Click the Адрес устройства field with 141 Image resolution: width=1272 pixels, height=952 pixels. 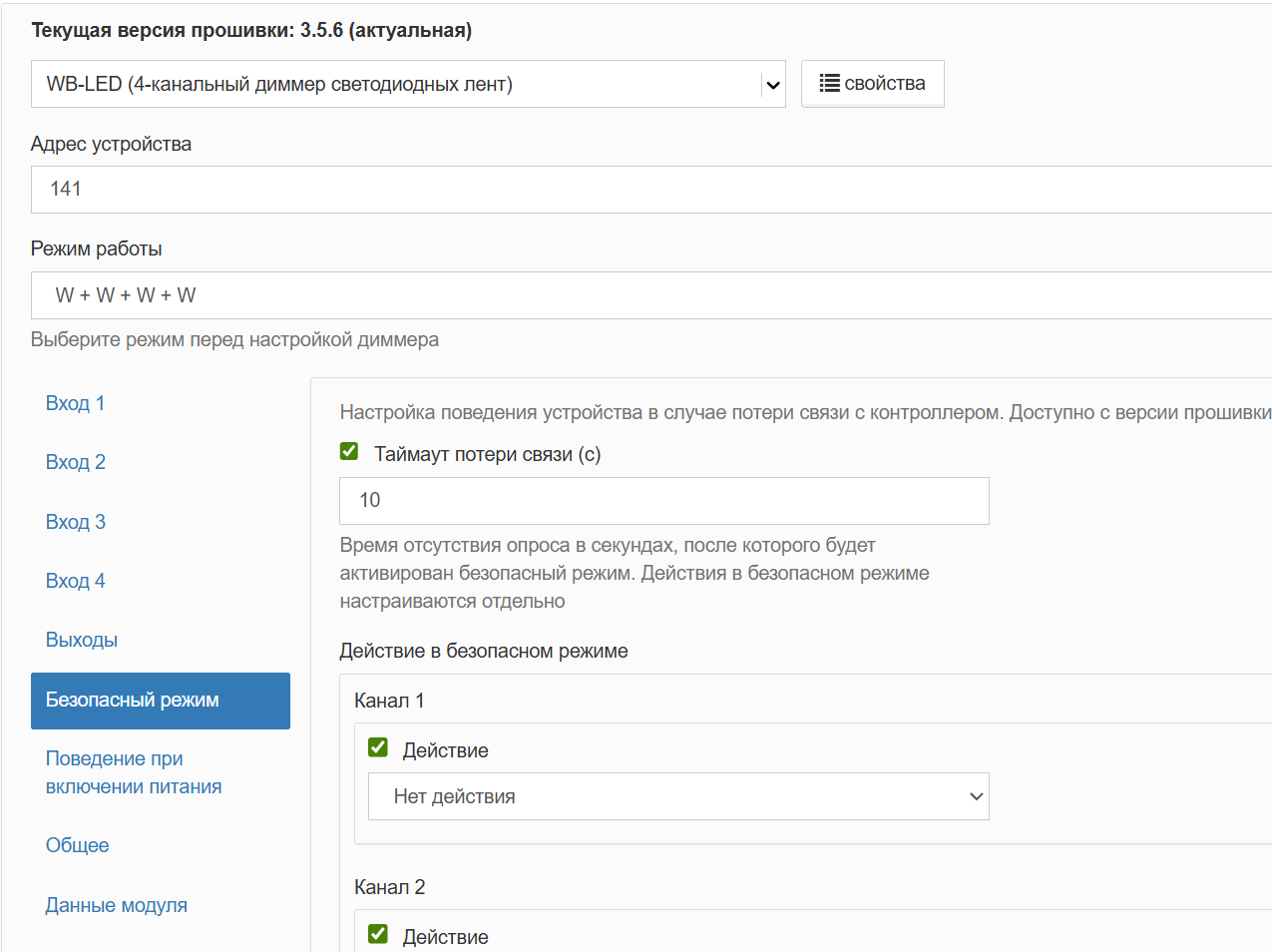click(651, 190)
